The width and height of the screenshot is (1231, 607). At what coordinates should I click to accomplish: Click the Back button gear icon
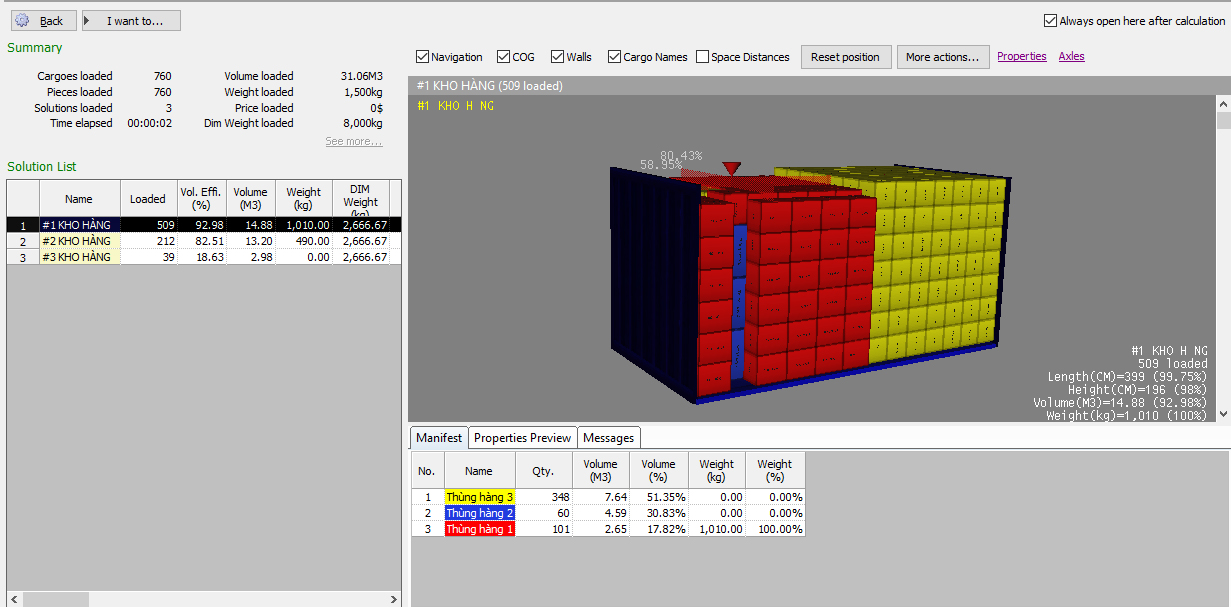tap(22, 21)
